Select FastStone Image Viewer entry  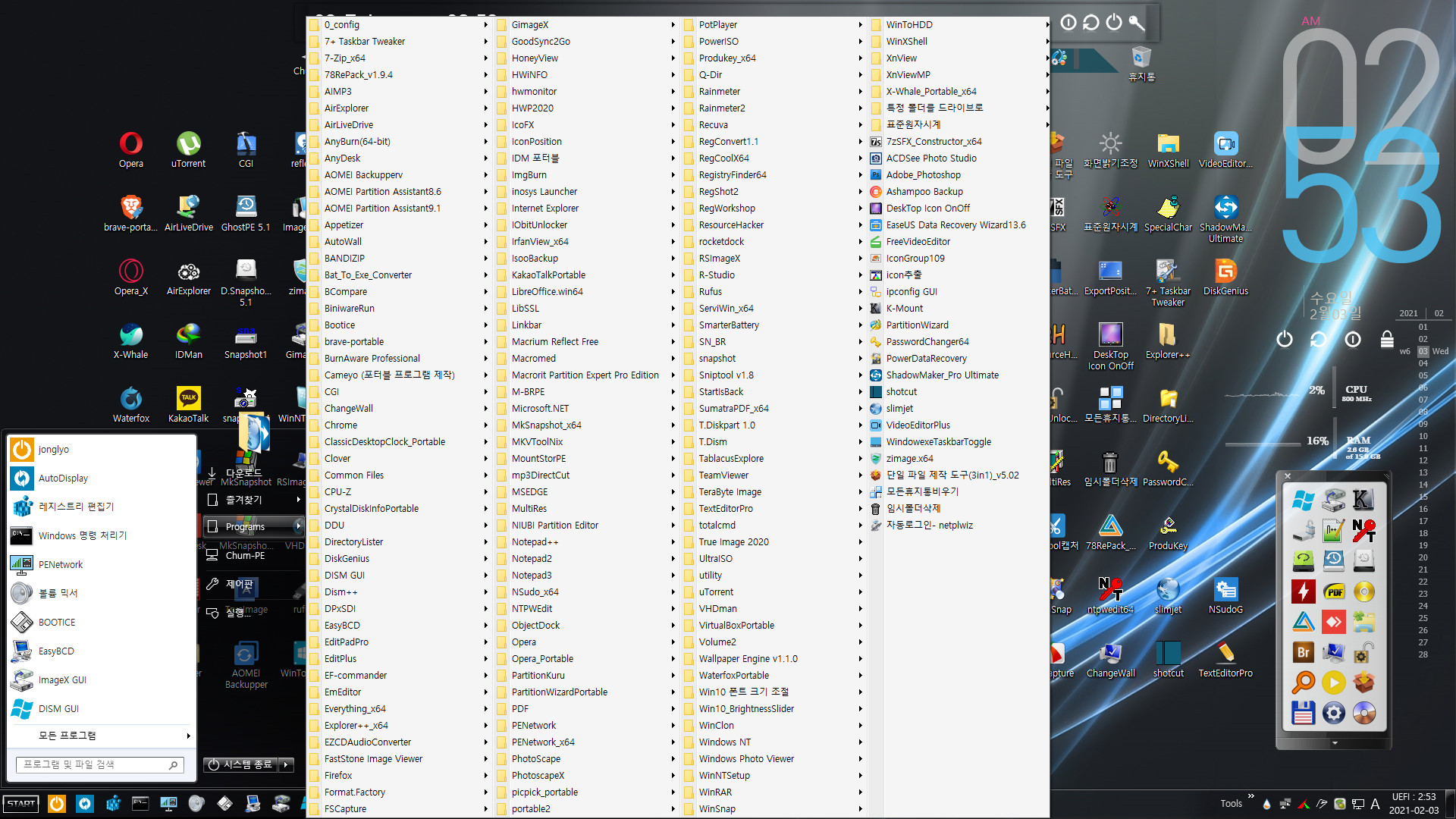[397, 758]
